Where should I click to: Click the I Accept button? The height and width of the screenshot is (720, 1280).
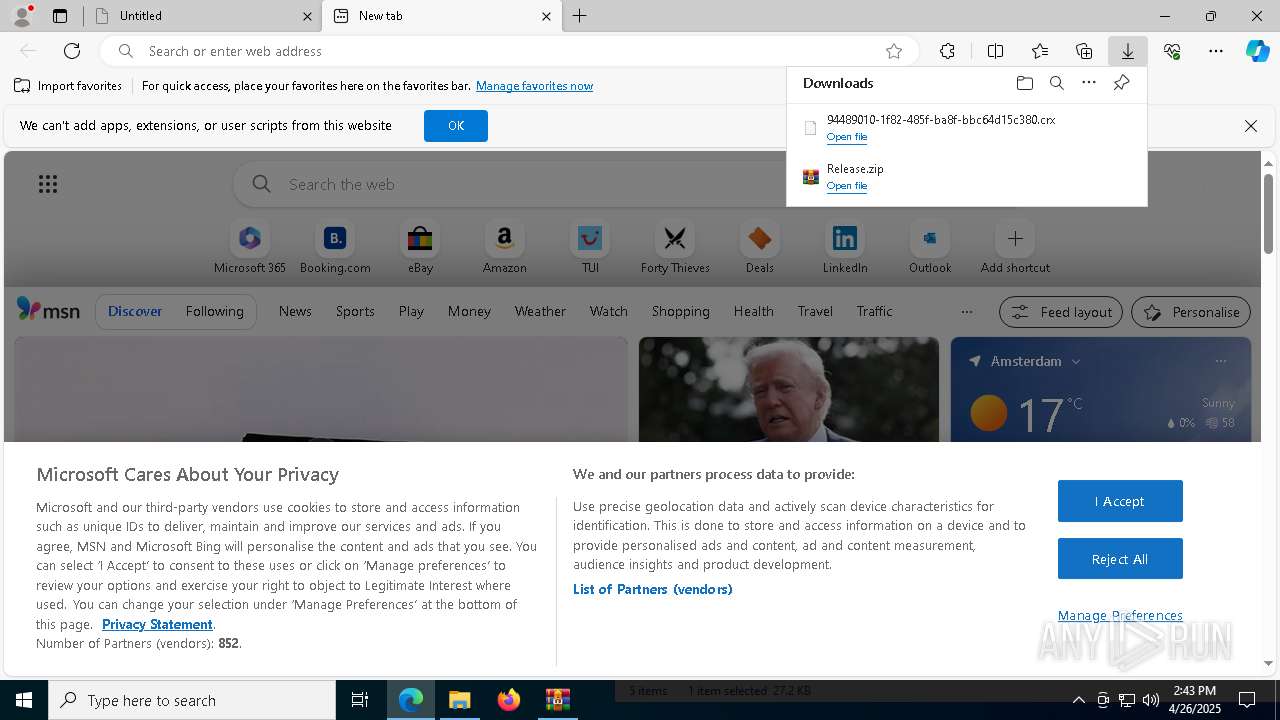(x=1120, y=501)
